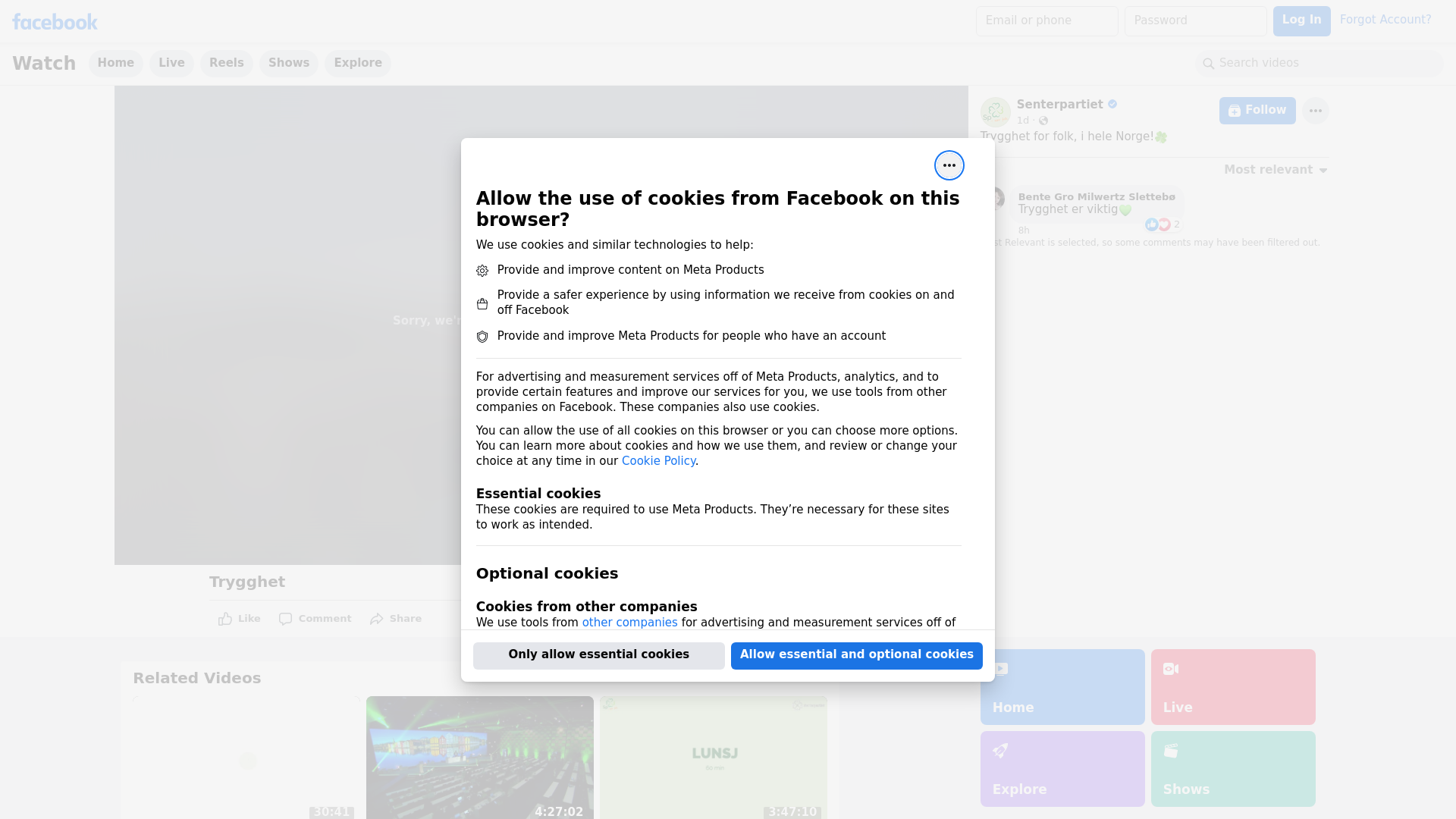The height and width of the screenshot is (819, 1456).
Task: Click the Trygghet video title
Action: tap(247, 582)
